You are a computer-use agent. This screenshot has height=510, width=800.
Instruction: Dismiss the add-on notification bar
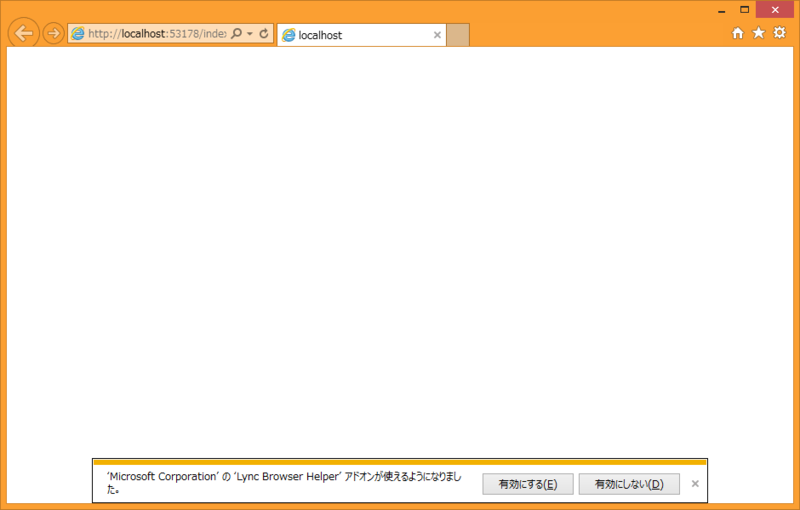(695, 483)
